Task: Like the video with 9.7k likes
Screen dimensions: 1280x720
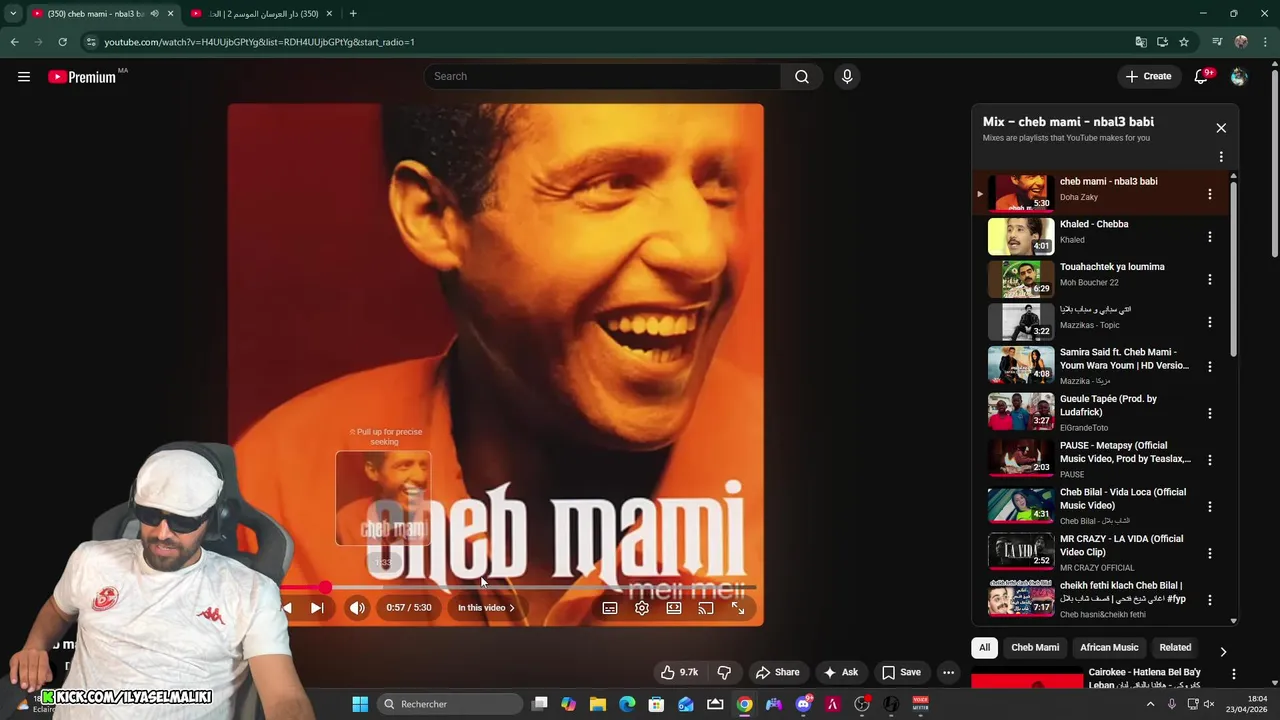Action: tap(679, 673)
